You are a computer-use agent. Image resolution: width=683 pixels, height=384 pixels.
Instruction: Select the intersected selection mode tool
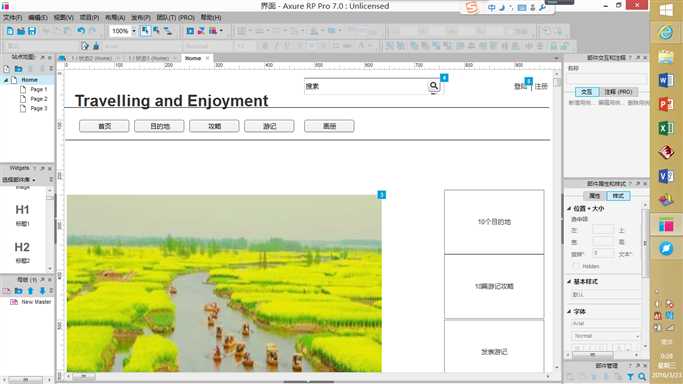145,31
